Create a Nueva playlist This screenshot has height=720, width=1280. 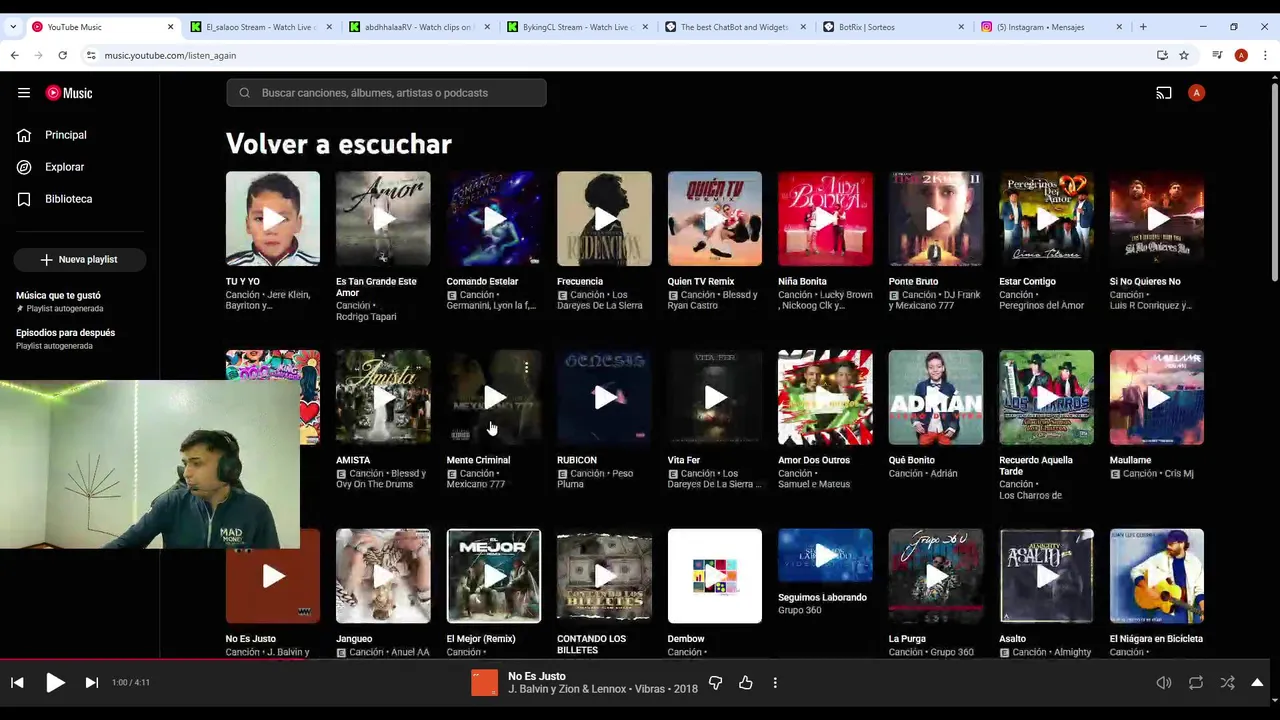(80, 259)
